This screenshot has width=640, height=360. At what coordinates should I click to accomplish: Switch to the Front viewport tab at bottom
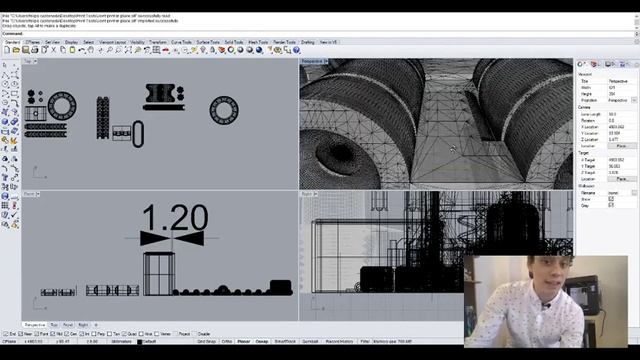point(68,325)
